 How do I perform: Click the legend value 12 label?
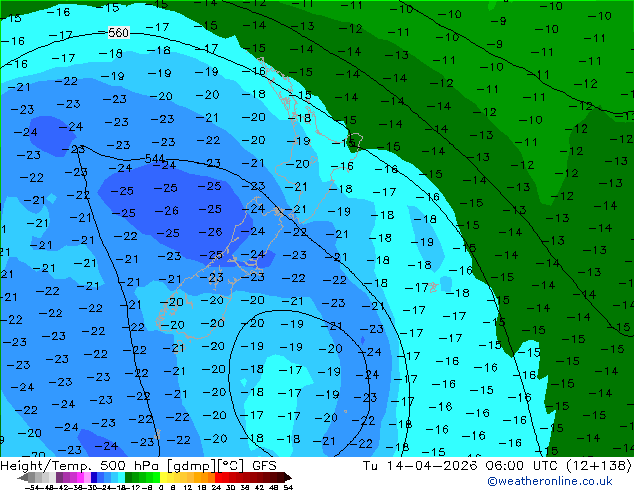(188, 488)
